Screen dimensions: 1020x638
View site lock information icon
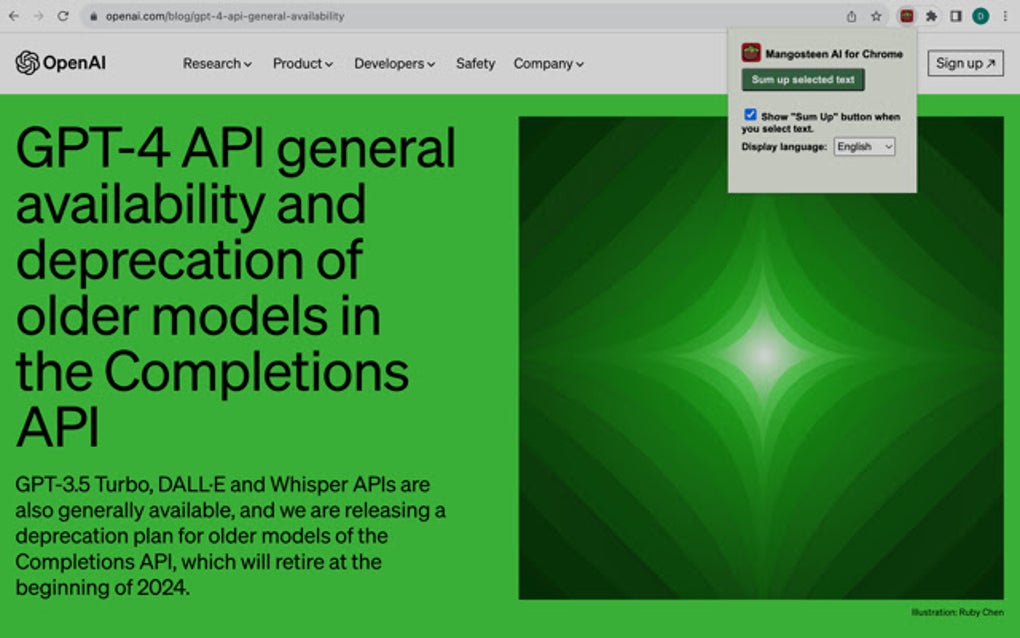tap(94, 16)
